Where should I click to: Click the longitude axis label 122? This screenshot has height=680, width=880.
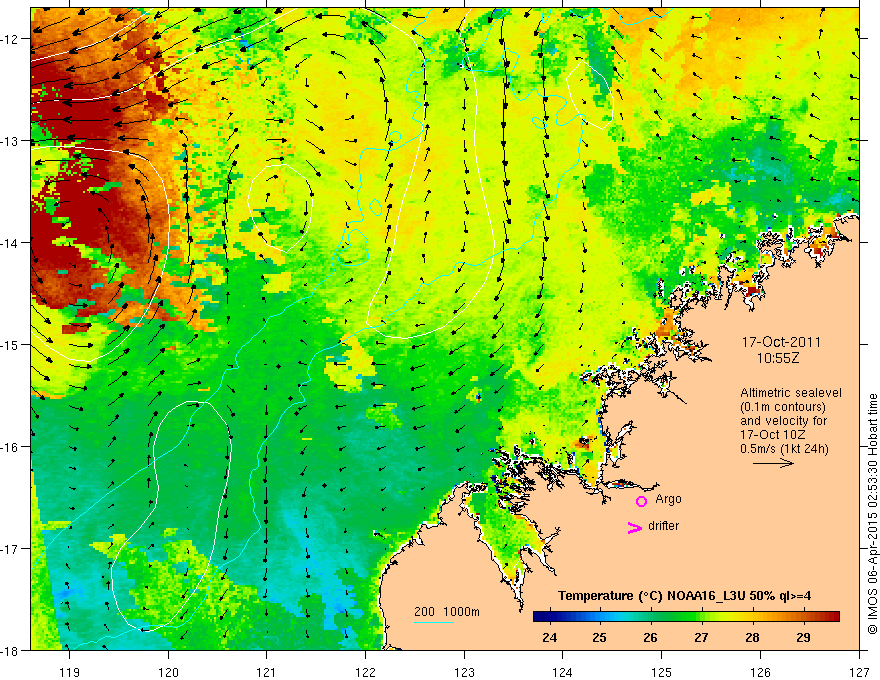click(x=365, y=672)
